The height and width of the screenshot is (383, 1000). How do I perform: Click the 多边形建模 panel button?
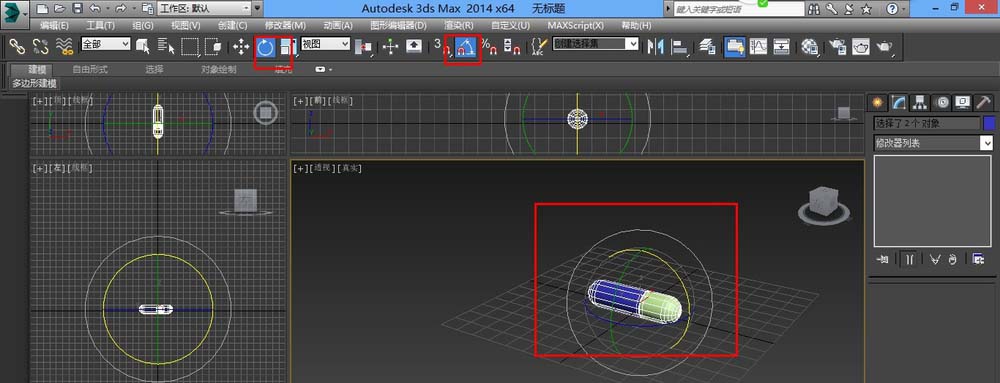pos(34,83)
